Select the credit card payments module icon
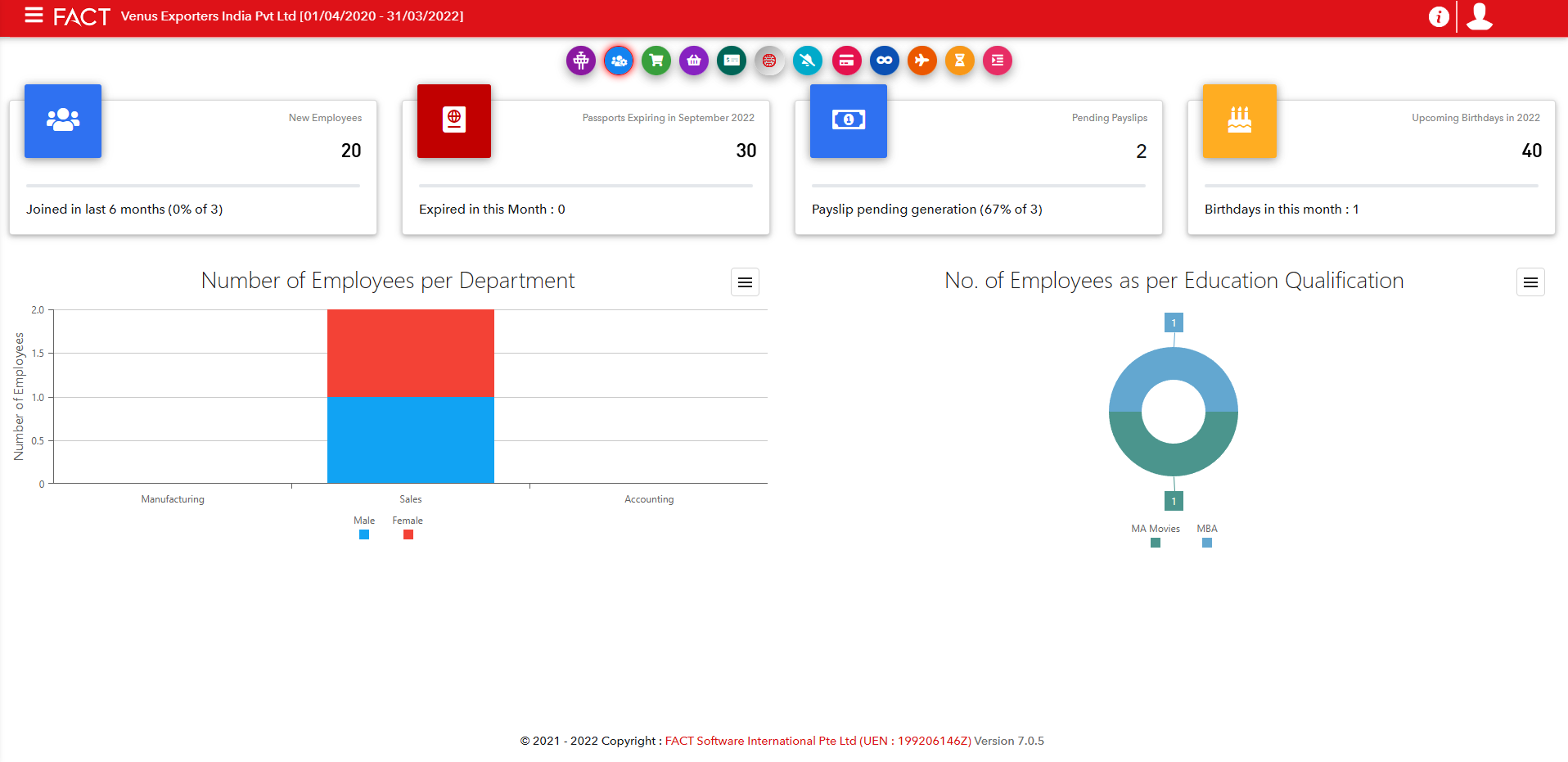This screenshot has height=762, width=1568. 846,61
